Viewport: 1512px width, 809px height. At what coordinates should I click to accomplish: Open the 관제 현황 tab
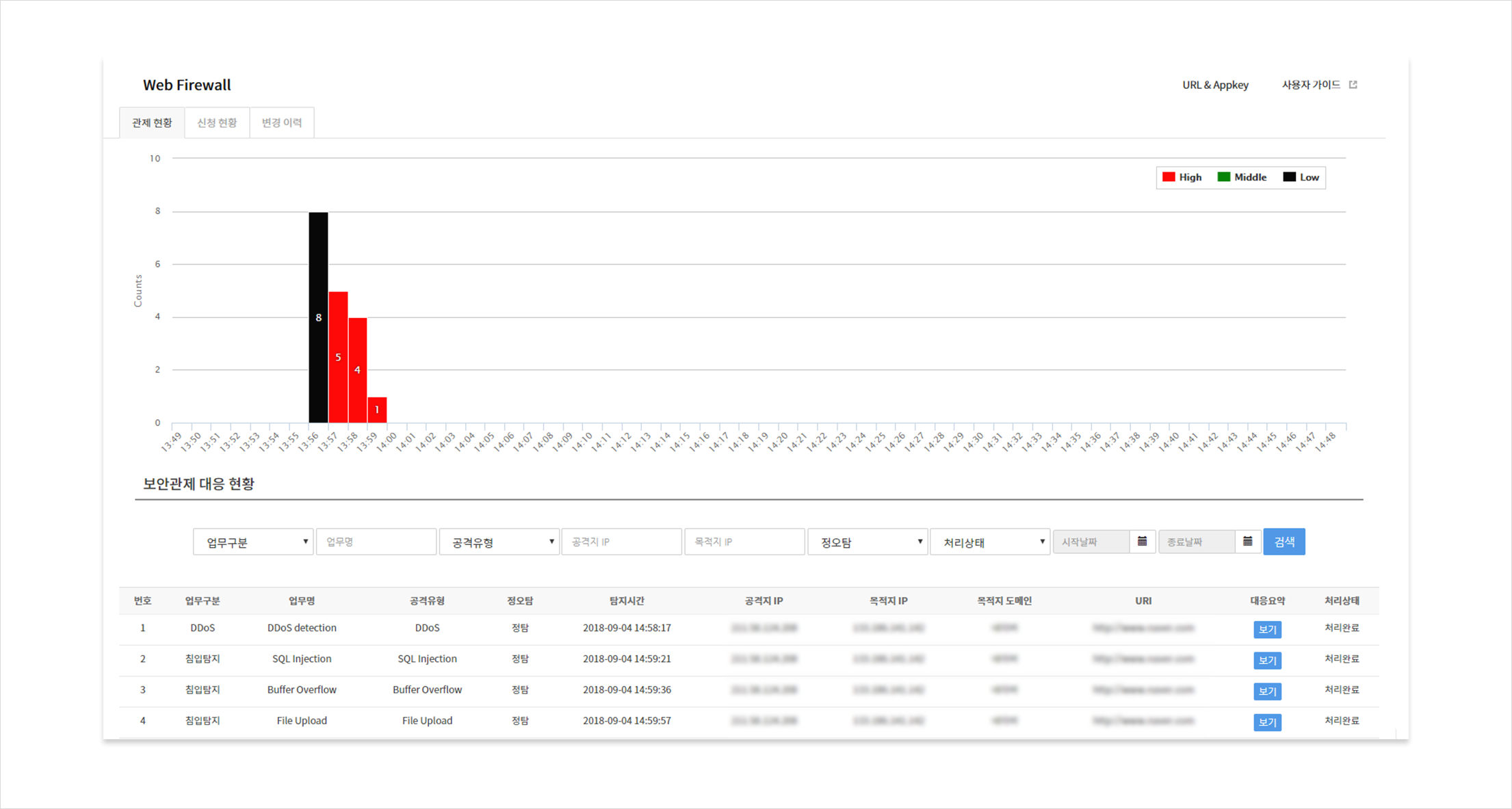[x=152, y=123]
